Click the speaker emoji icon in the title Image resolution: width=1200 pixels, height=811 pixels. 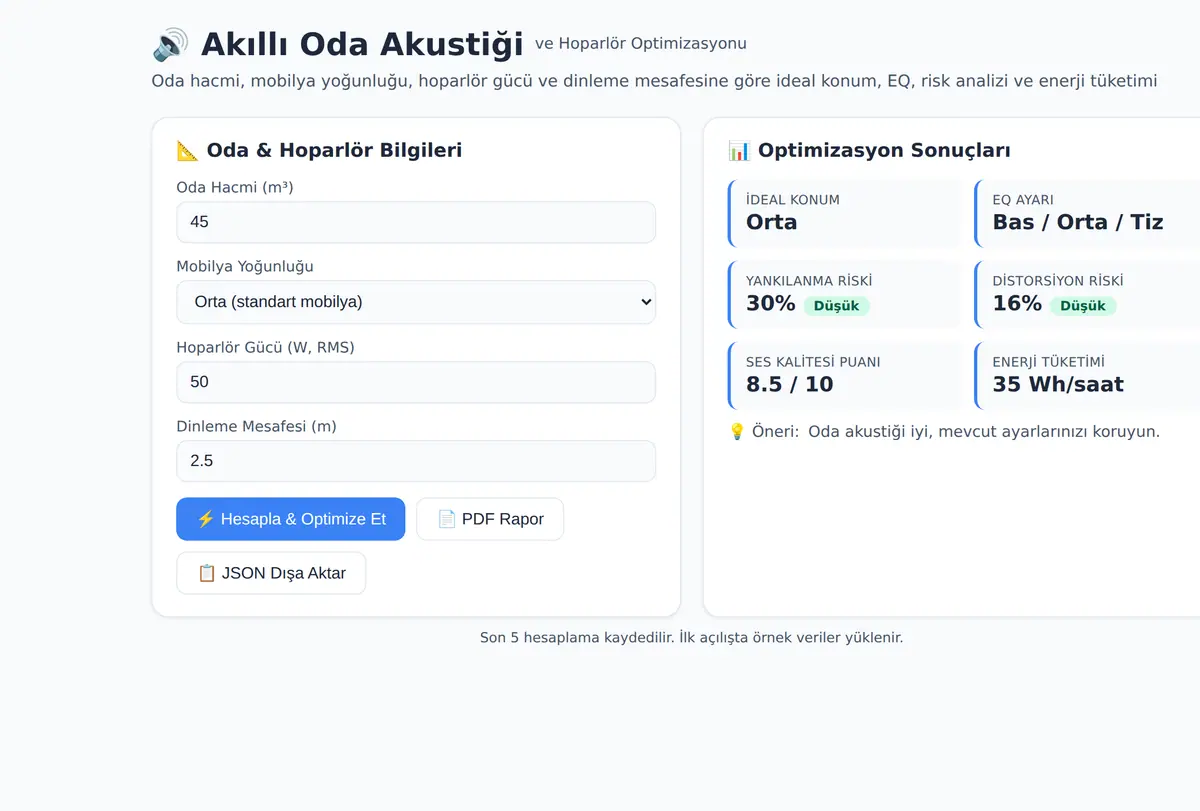[x=170, y=45]
